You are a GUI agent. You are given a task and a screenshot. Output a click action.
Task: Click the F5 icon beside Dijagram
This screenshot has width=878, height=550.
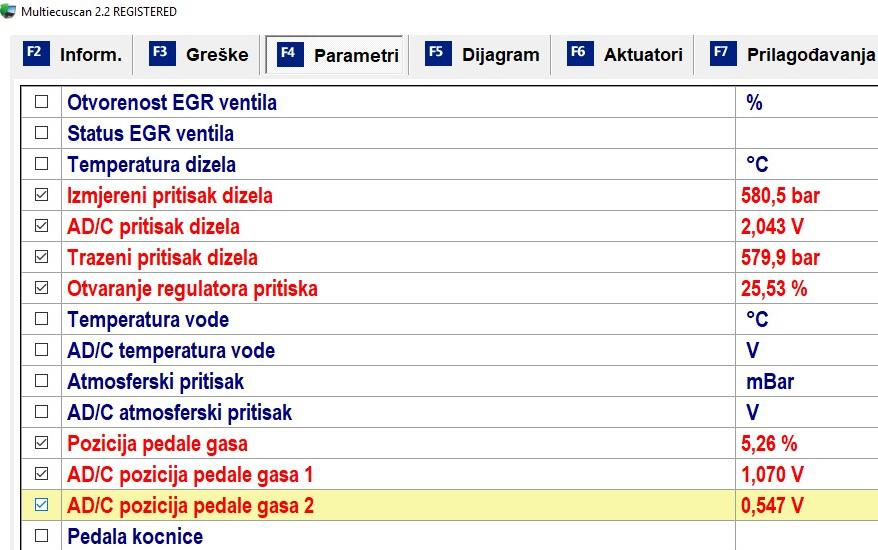(x=438, y=54)
